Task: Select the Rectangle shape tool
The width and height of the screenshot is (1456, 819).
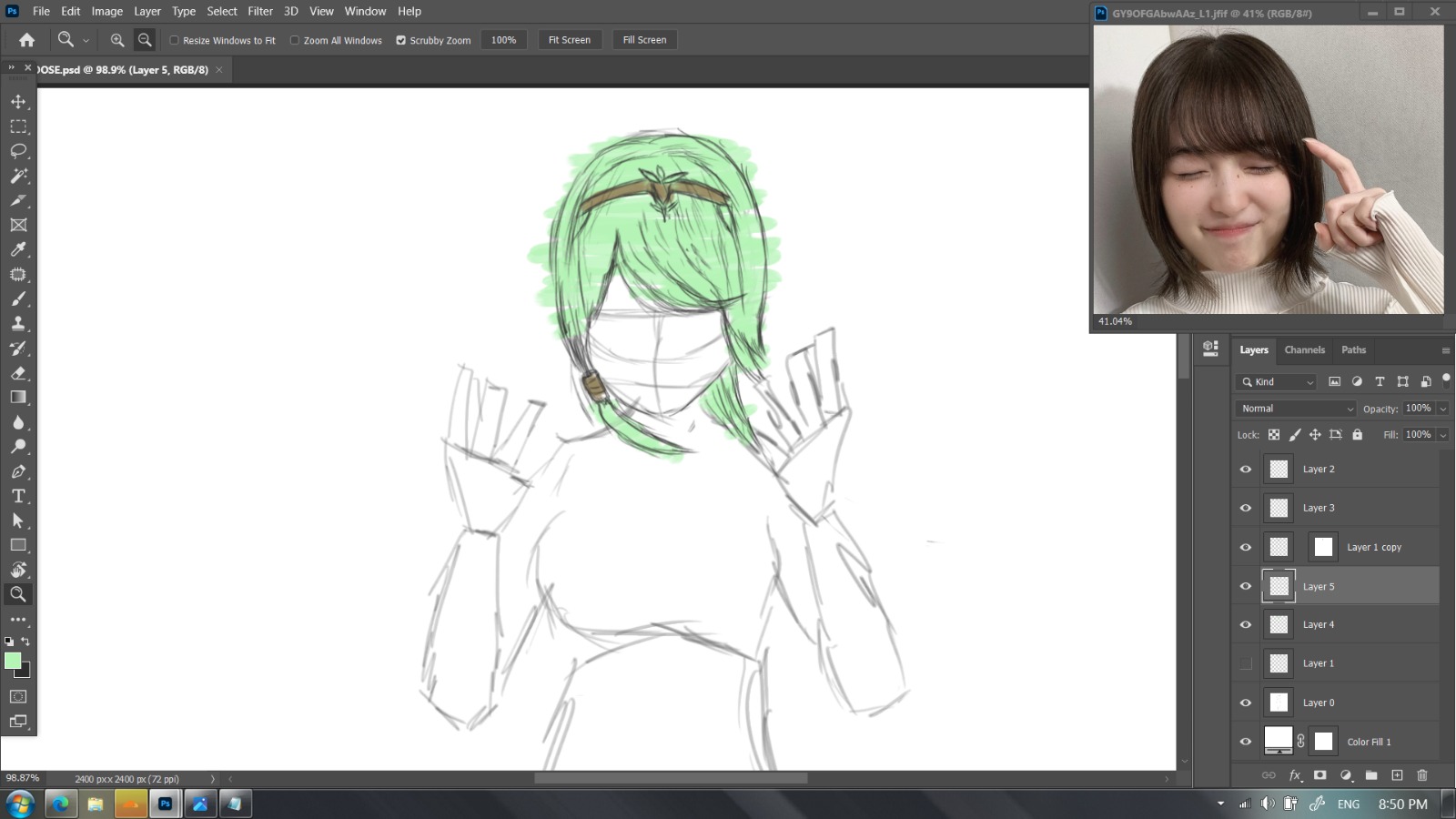Action: pyautogui.click(x=18, y=545)
